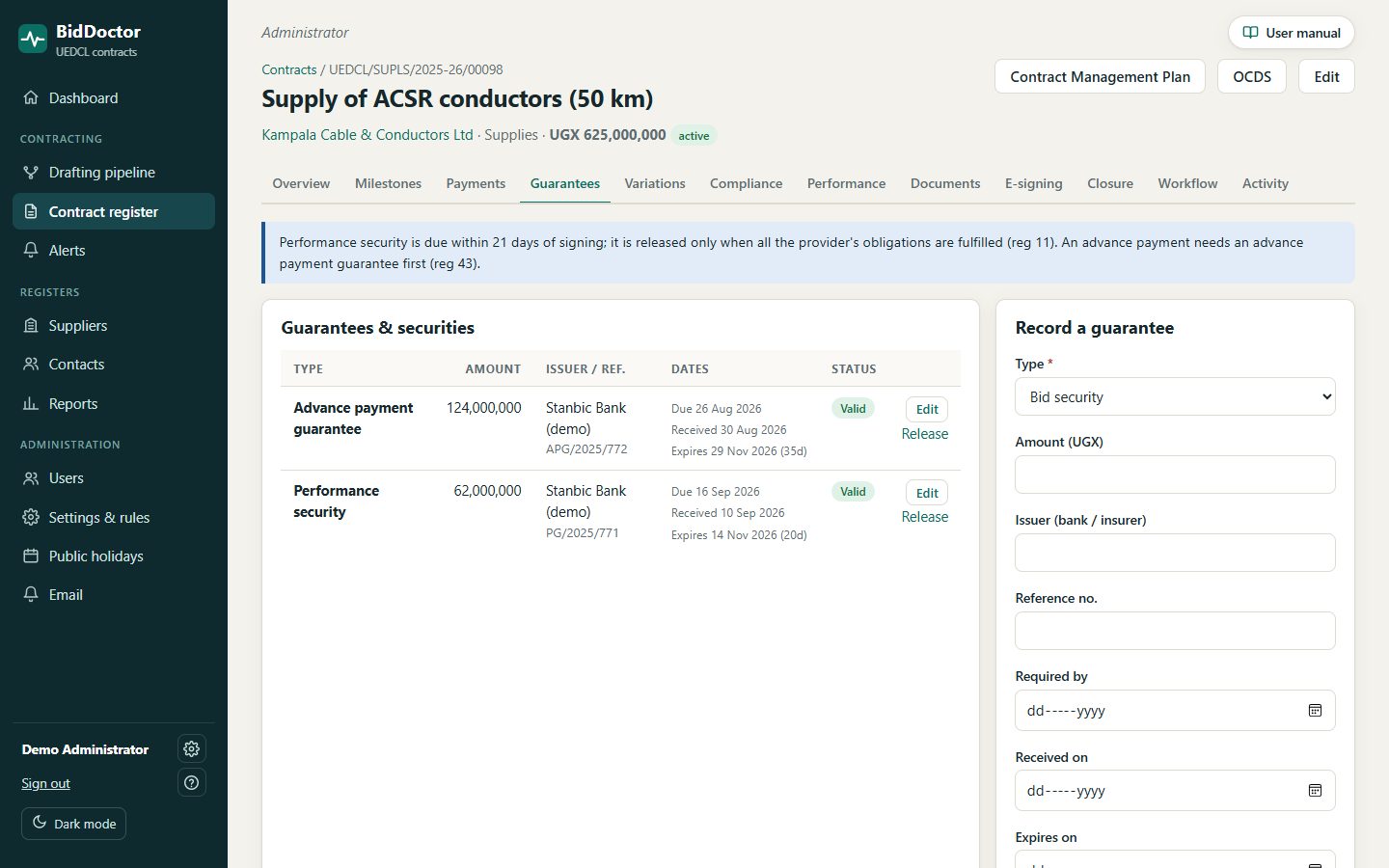This screenshot has width=1389, height=868.
Task: Click the BidDoctor pulse logo icon
Action: point(33,40)
